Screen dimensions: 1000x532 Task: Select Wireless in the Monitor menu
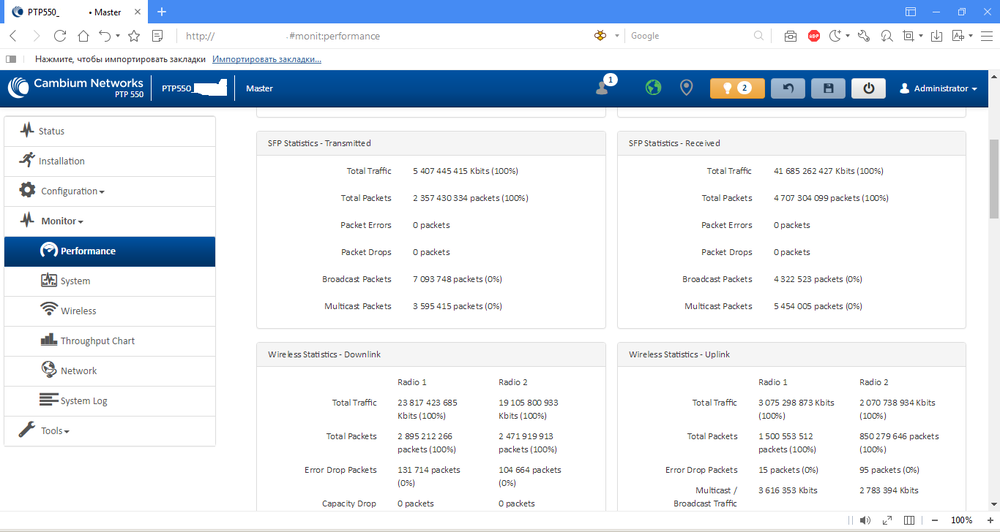[78, 311]
